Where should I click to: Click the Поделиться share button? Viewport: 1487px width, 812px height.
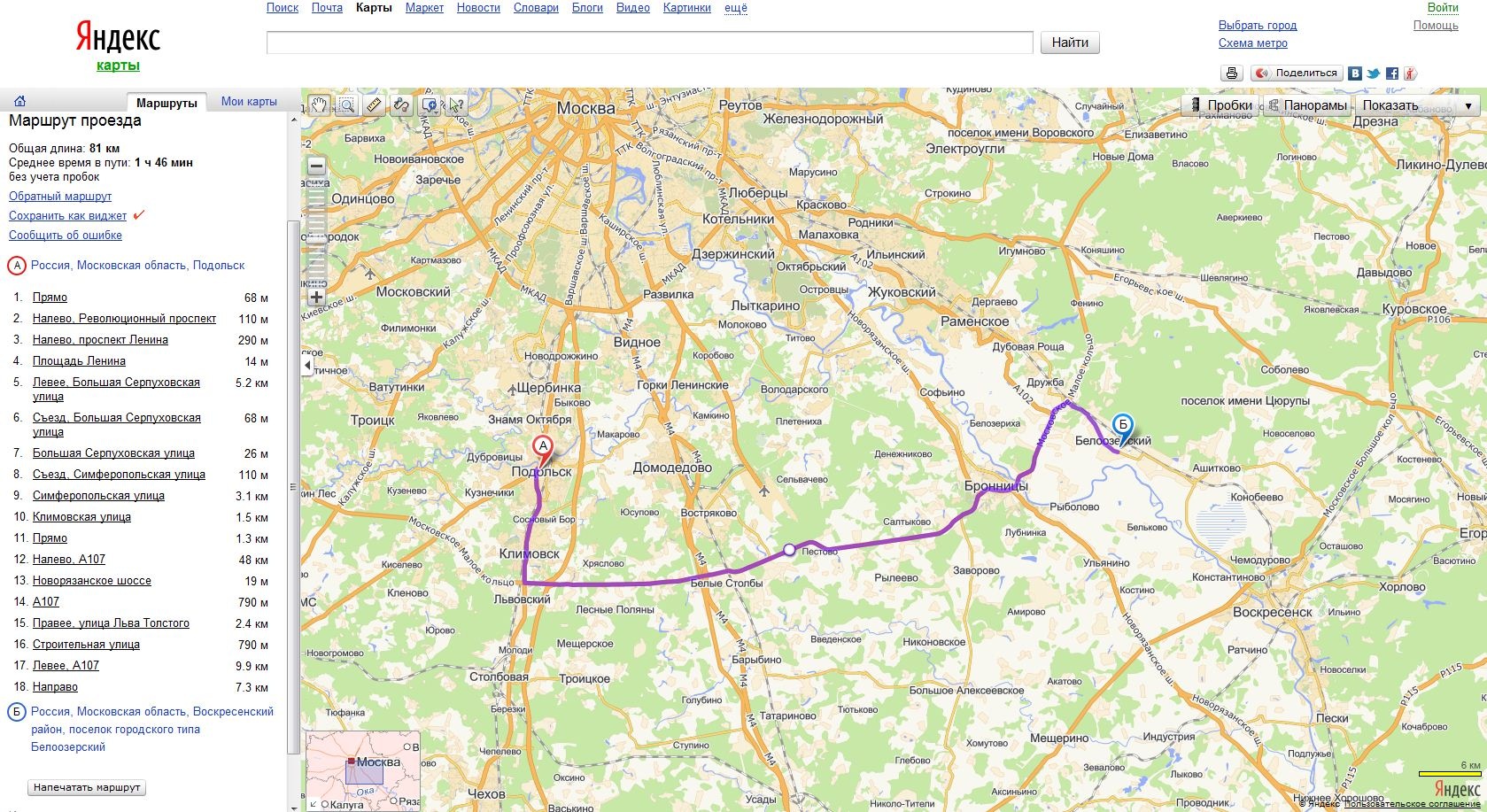pyautogui.click(x=1297, y=73)
